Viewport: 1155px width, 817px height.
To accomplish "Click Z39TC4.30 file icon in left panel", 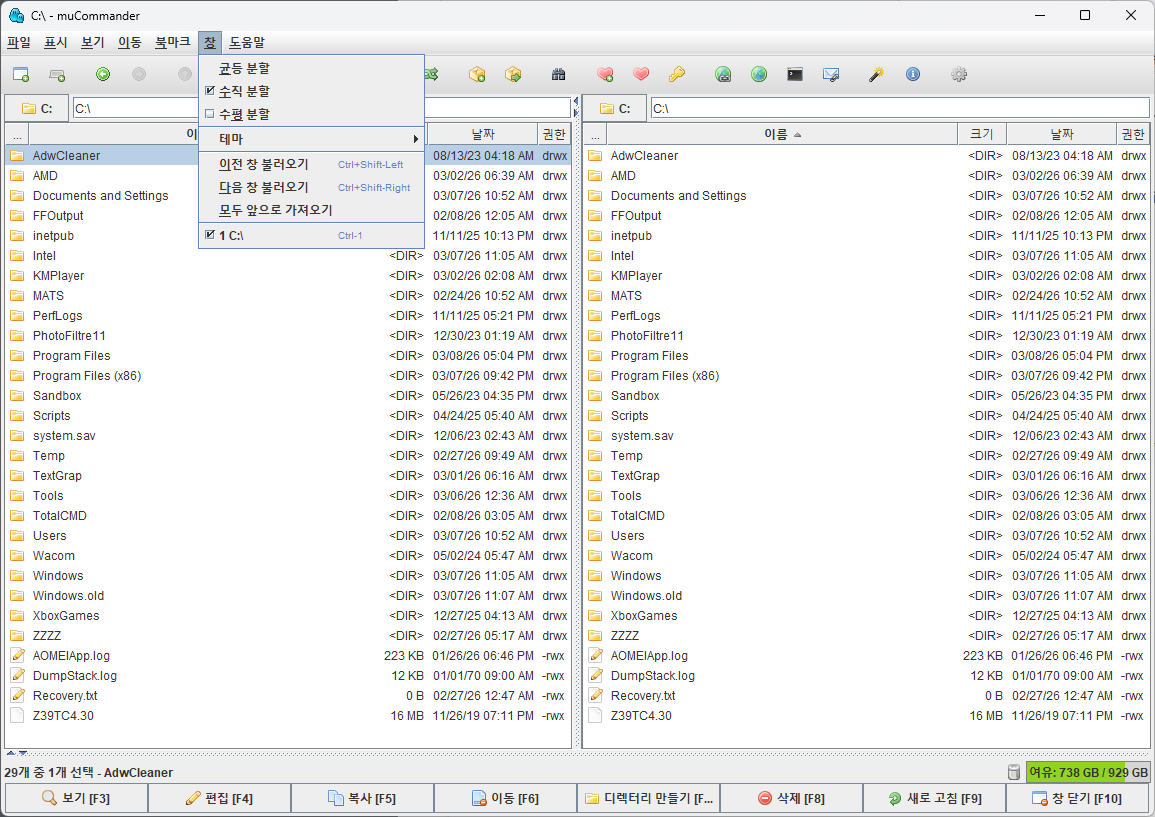I will [x=17, y=715].
